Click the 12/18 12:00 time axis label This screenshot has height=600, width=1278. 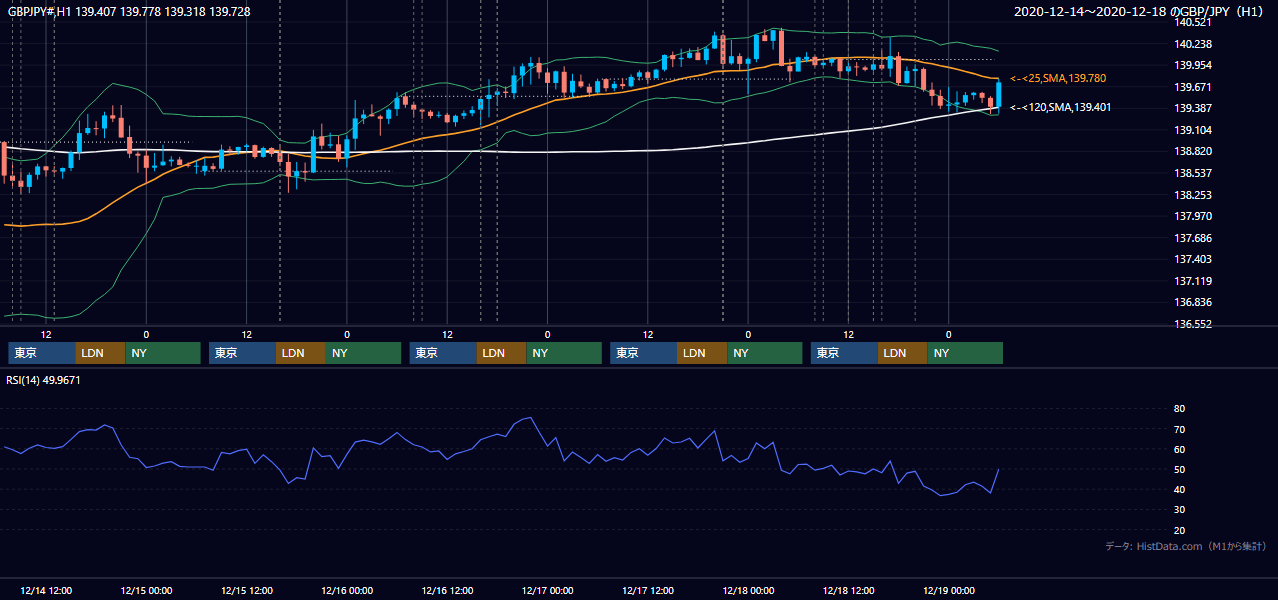tap(849, 590)
